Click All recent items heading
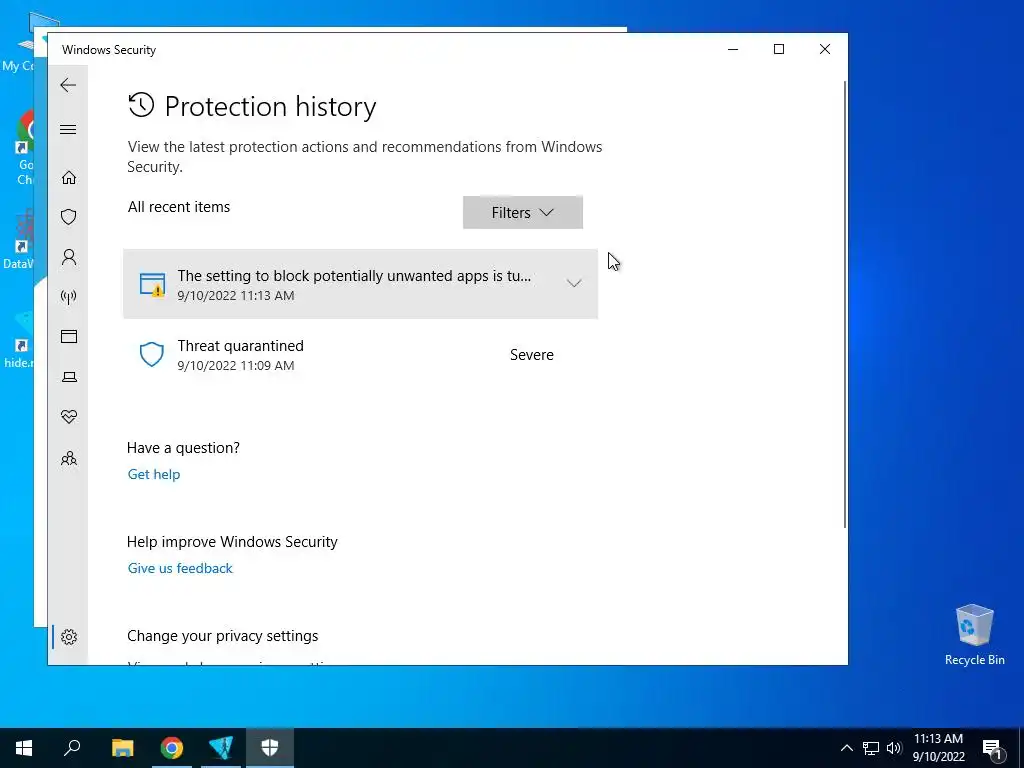The width and height of the screenshot is (1024, 768). pyautogui.click(x=179, y=207)
